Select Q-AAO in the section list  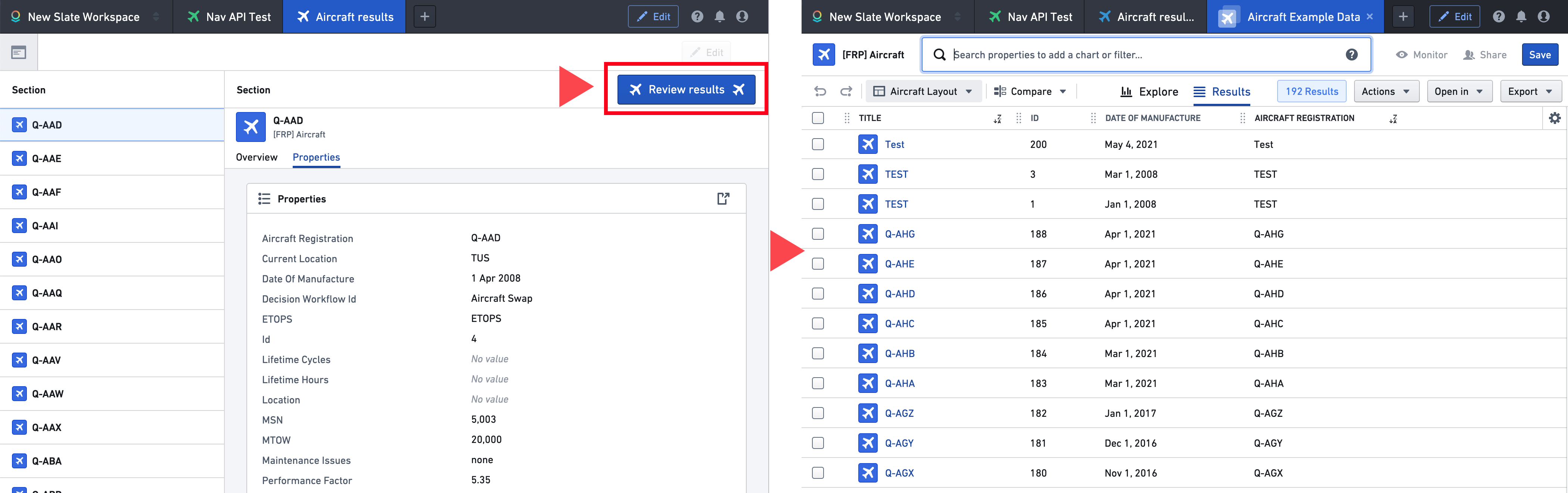point(112,259)
